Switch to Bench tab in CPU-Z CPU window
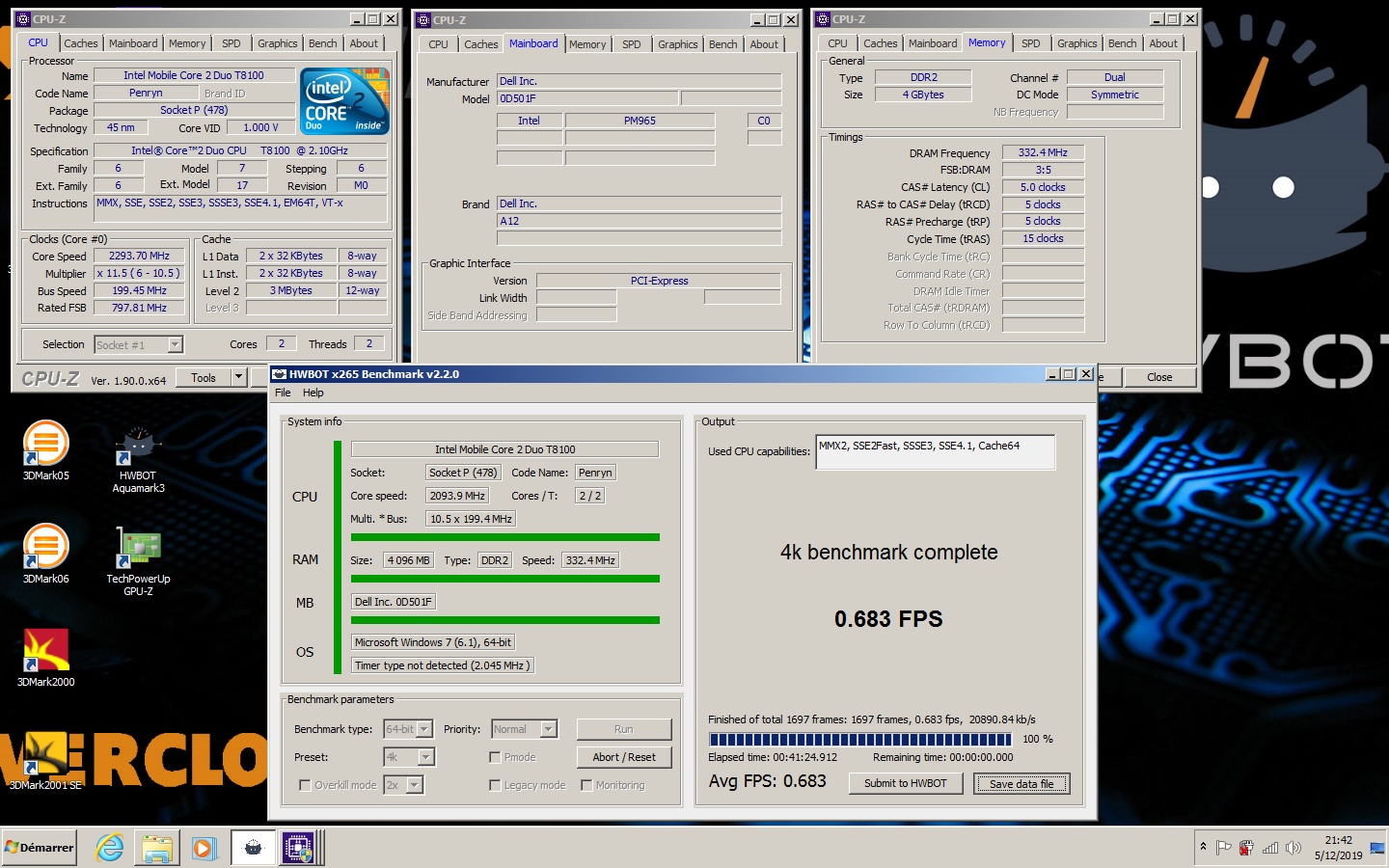1389x868 pixels. point(323,43)
